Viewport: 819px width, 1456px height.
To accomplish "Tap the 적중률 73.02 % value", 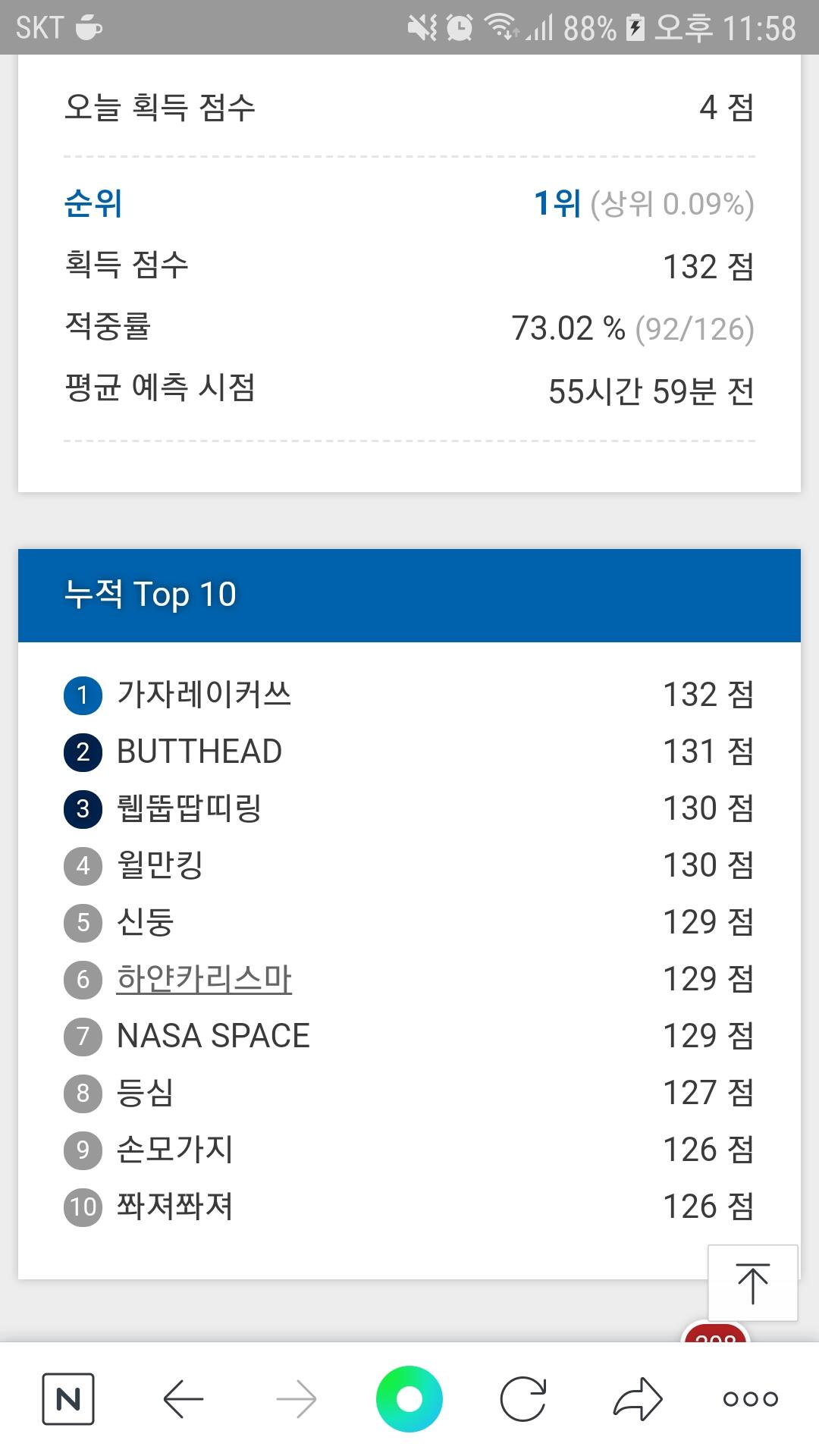I will pyautogui.click(x=567, y=328).
